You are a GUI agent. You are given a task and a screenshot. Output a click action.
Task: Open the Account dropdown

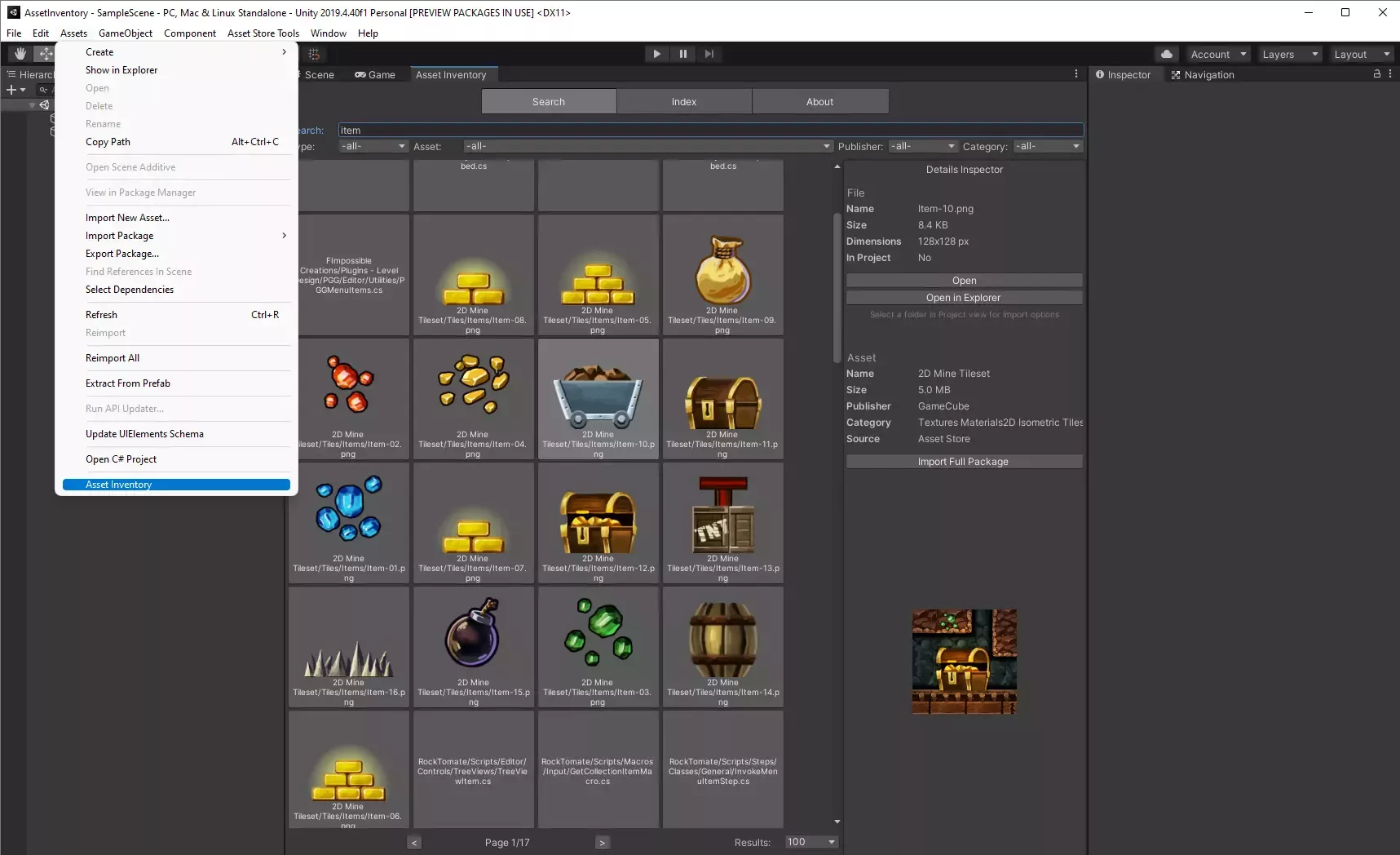[x=1218, y=55]
